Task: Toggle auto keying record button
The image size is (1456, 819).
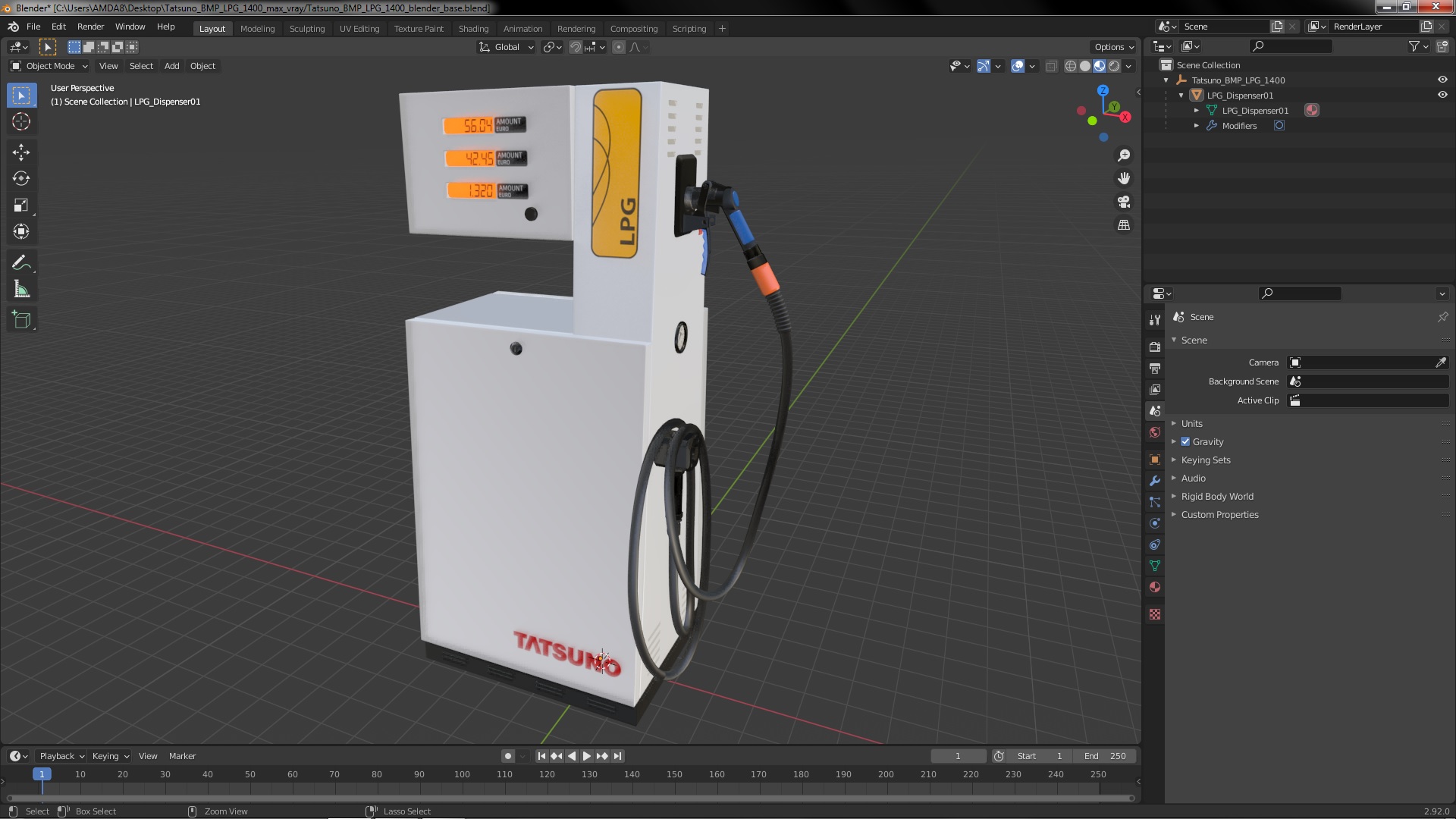Action: pos(508,756)
